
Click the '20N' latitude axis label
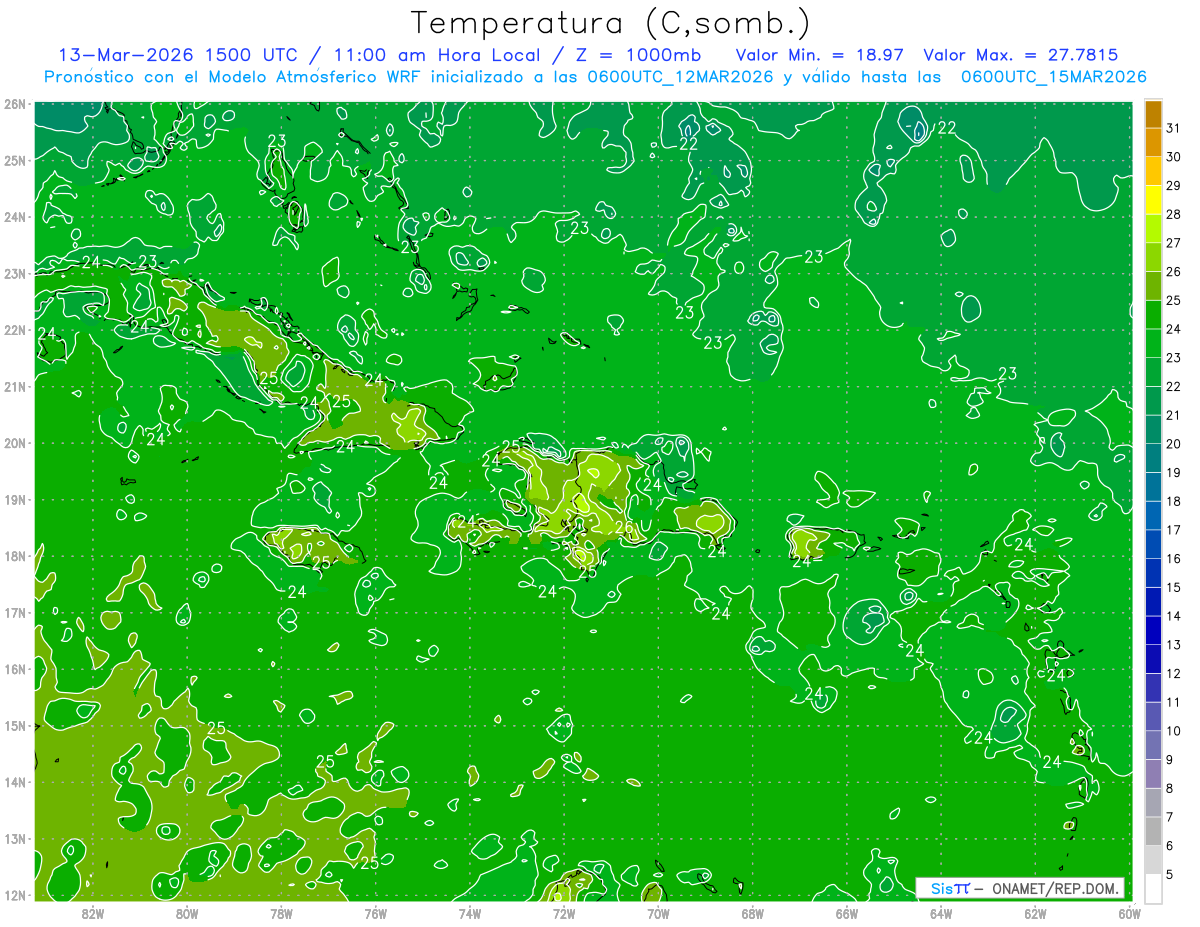[14, 443]
